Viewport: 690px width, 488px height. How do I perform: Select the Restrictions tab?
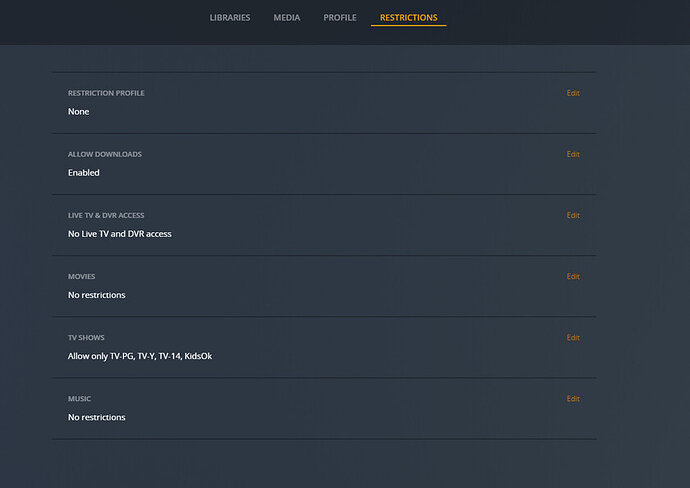[x=408, y=18]
